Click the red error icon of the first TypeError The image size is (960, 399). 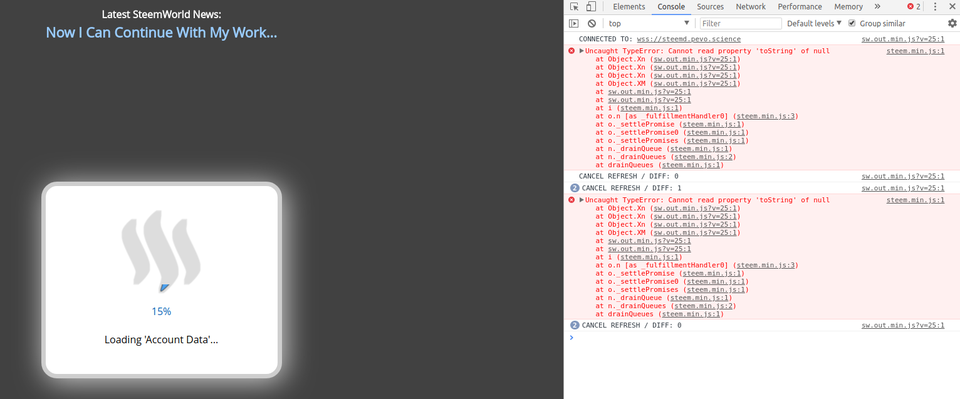(572, 51)
